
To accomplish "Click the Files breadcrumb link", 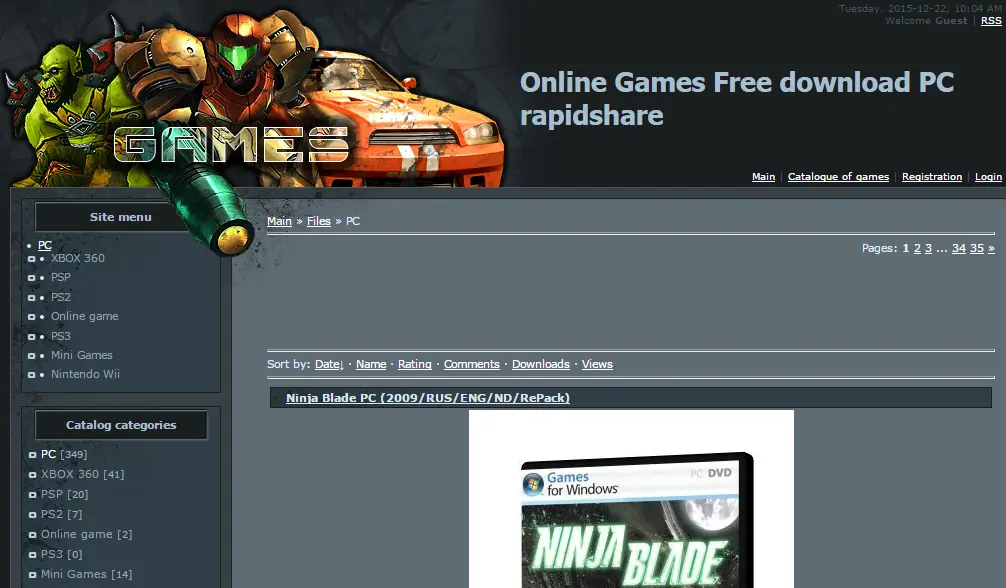I will coord(318,221).
